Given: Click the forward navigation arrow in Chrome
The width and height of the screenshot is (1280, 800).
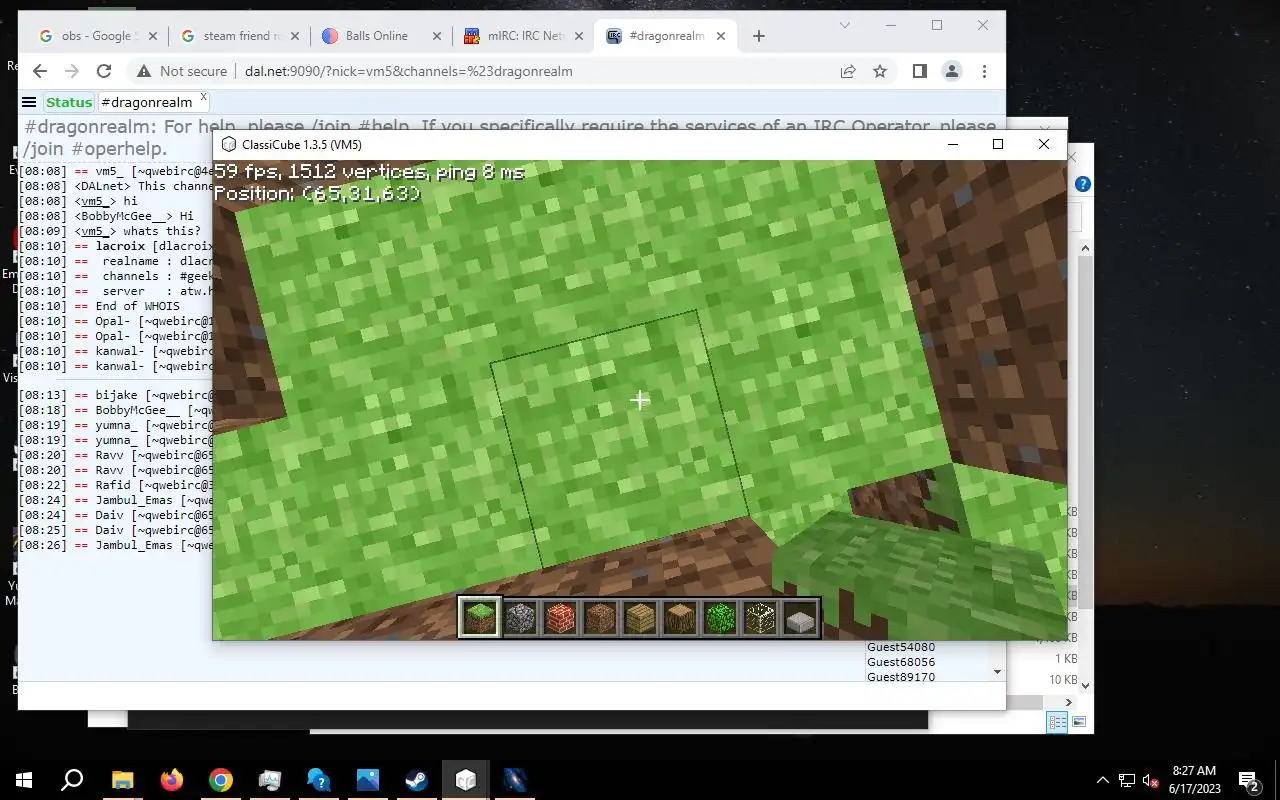Looking at the screenshot, I should (72, 71).
